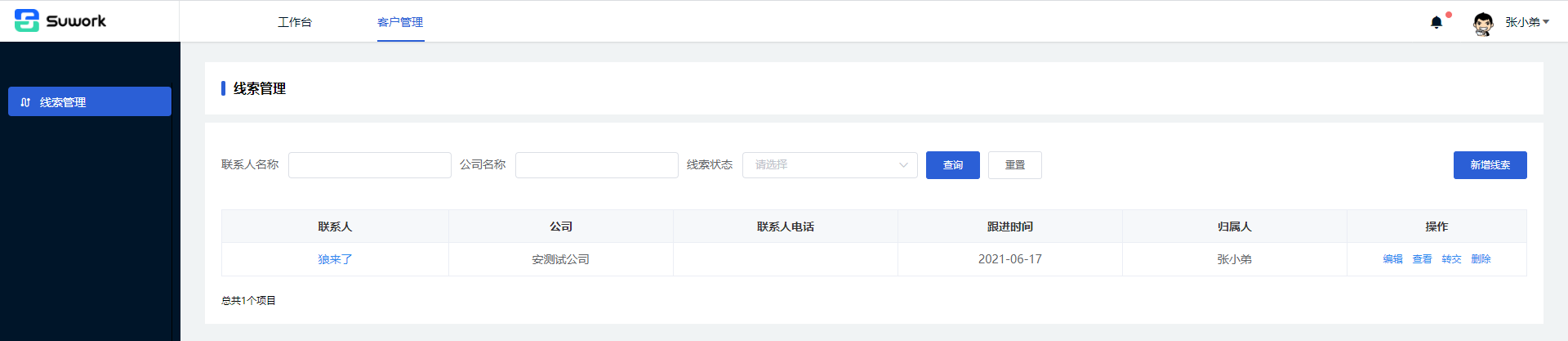Click the Suwork logo

(60, 20)
